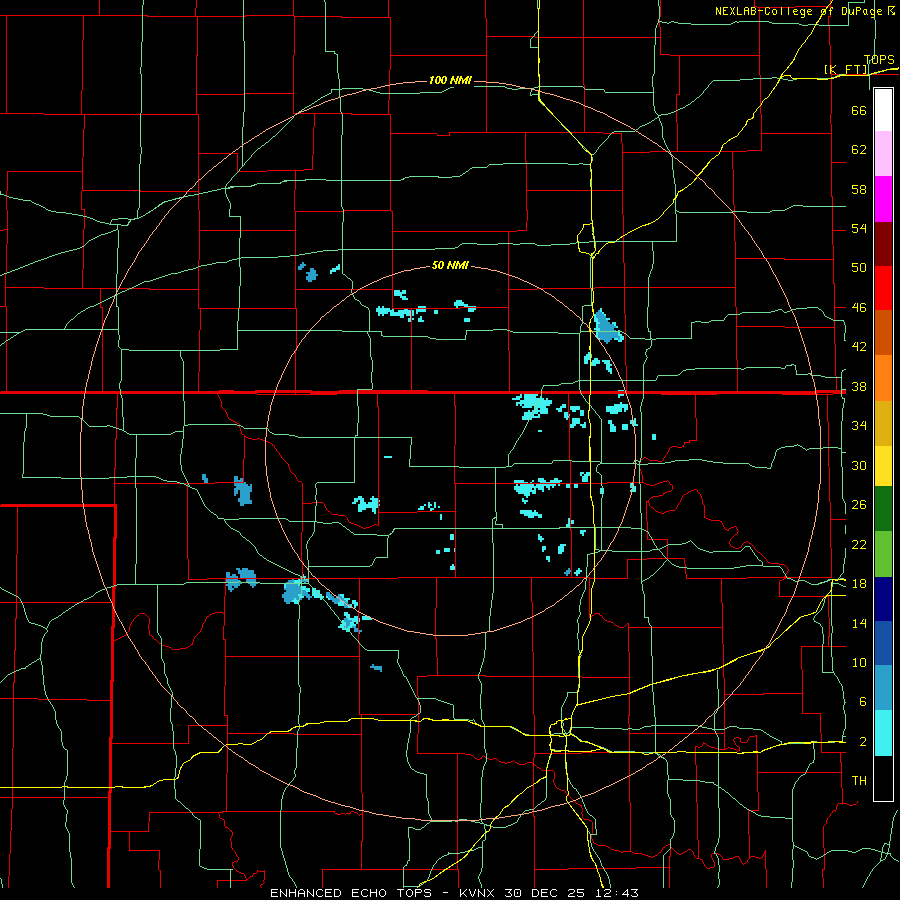Click the 100 NMI range ring label

coord(450,80)
